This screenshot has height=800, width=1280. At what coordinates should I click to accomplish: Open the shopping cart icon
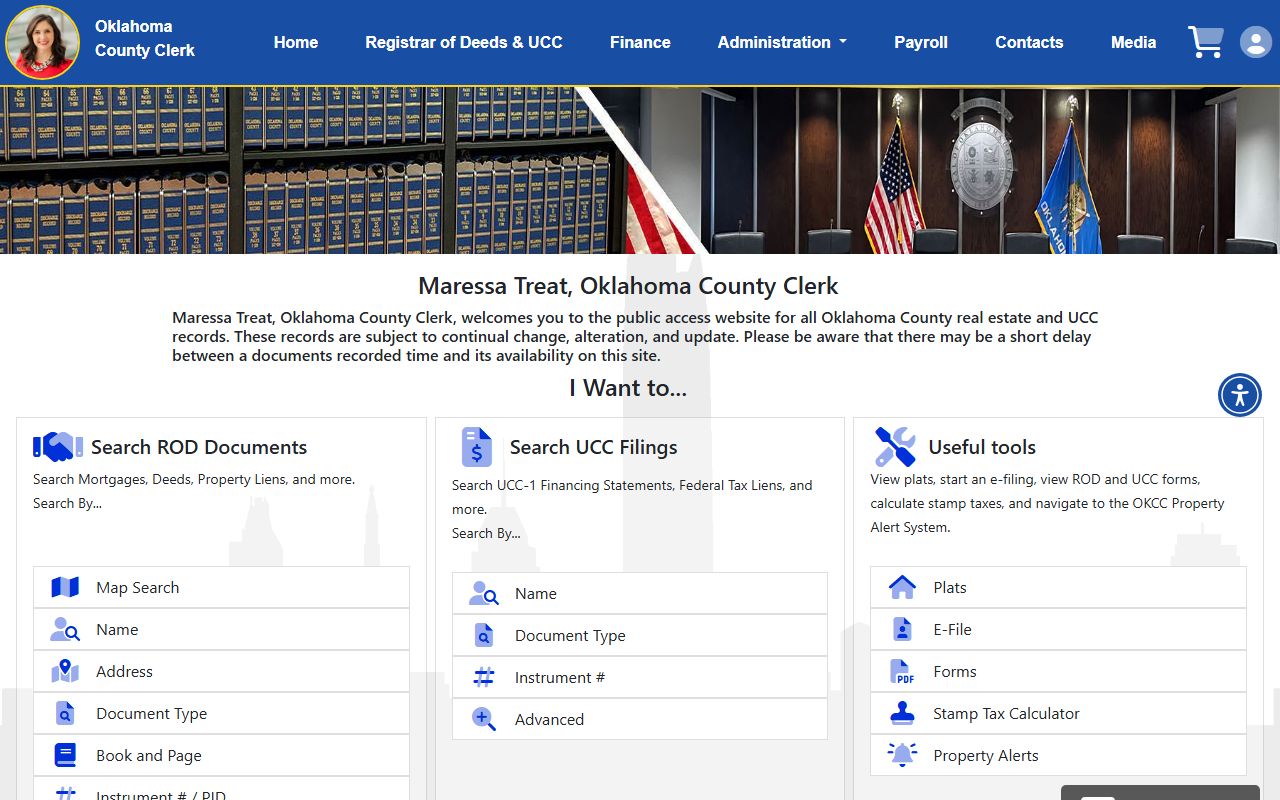1205,42
